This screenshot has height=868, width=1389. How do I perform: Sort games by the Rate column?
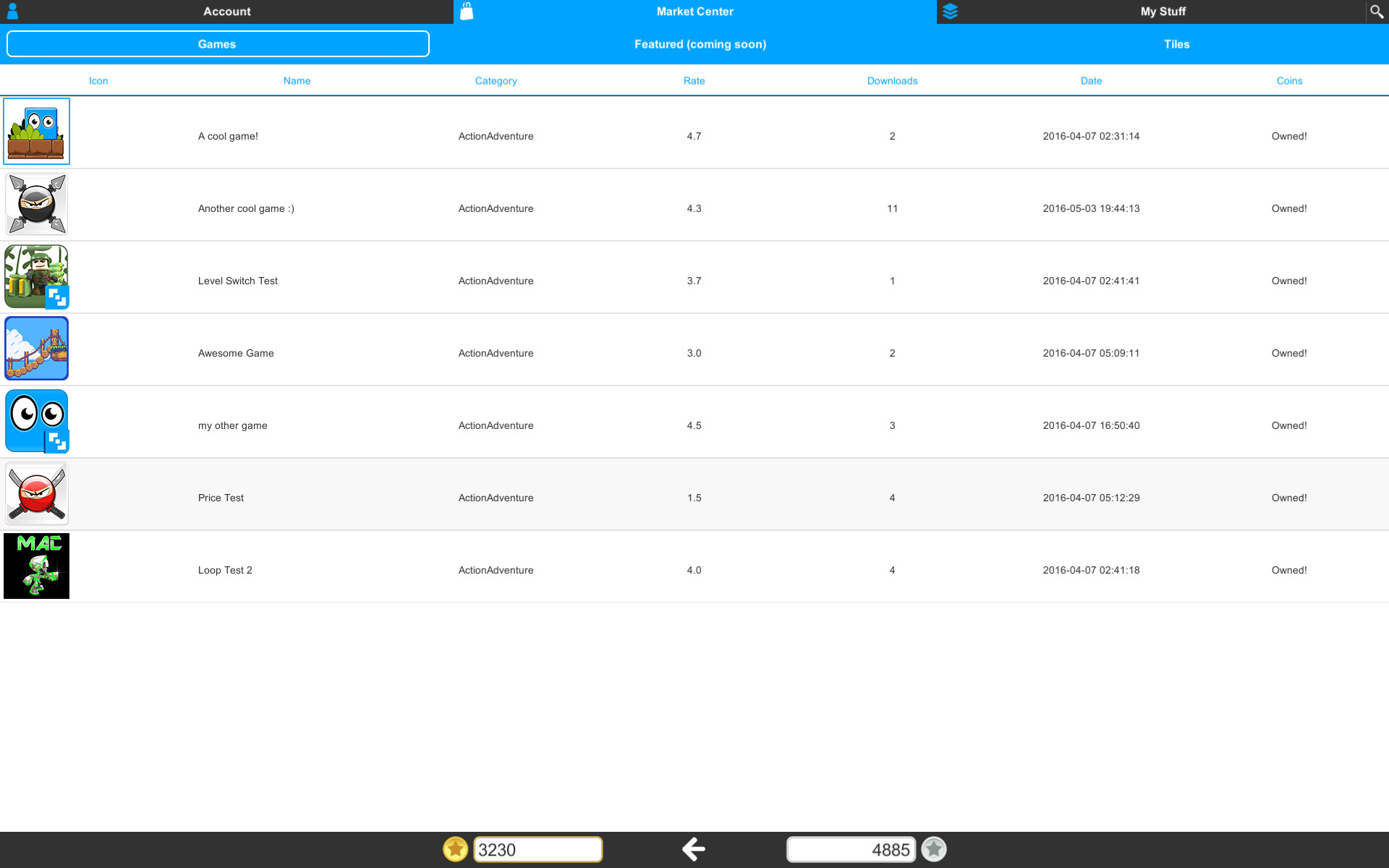click(693, 80)
